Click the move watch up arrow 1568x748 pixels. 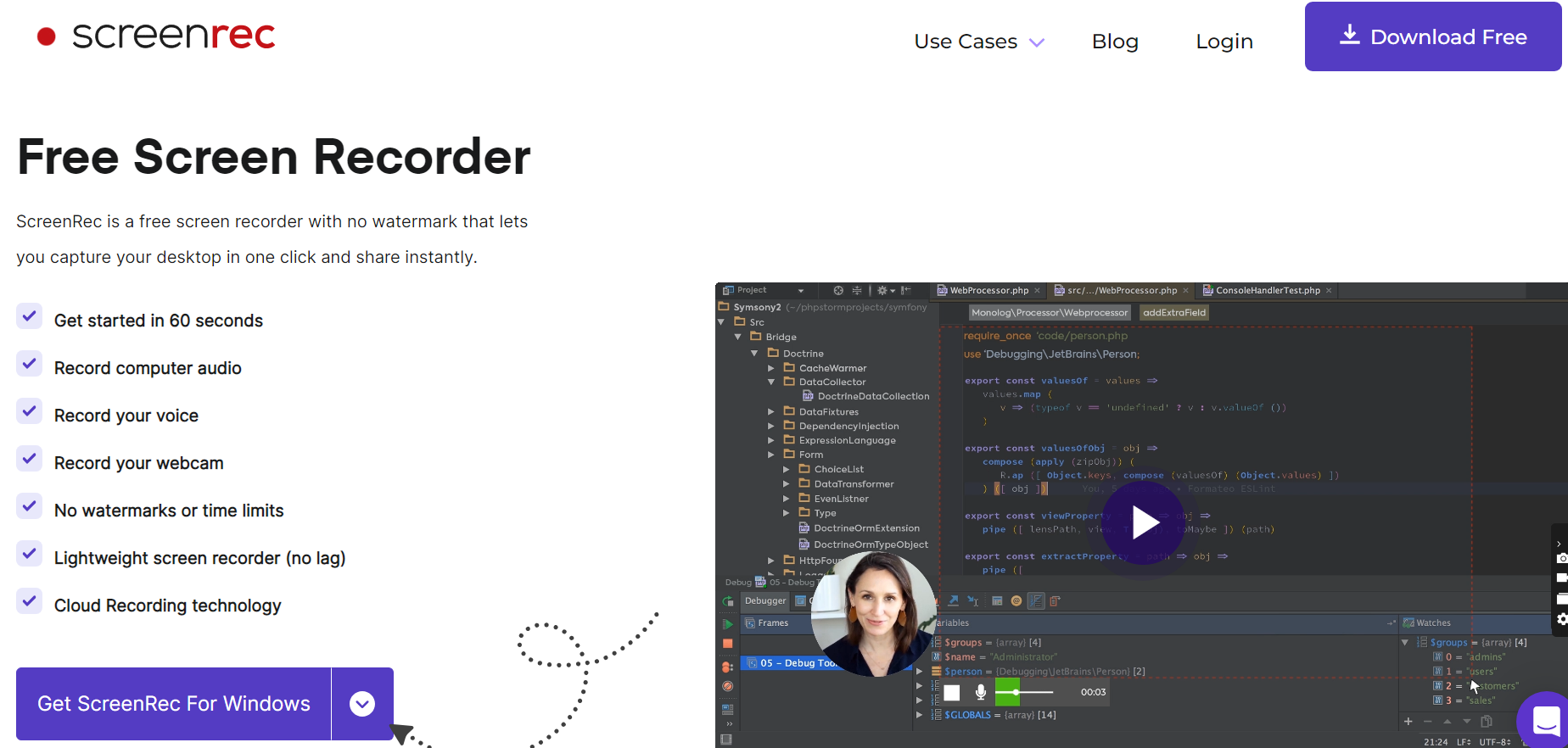point(1448,722)
